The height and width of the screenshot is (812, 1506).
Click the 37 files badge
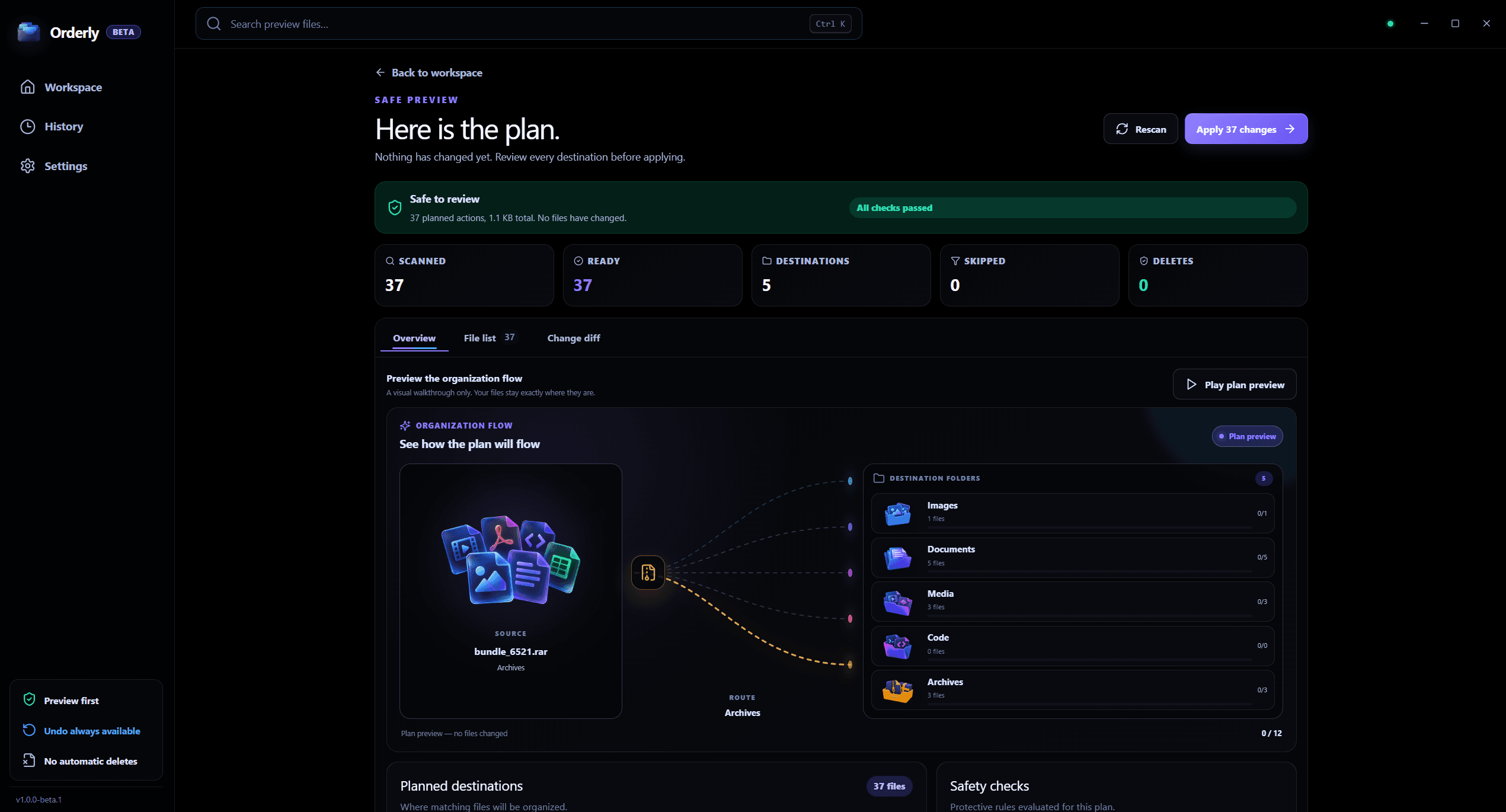[x=889, y=786]
